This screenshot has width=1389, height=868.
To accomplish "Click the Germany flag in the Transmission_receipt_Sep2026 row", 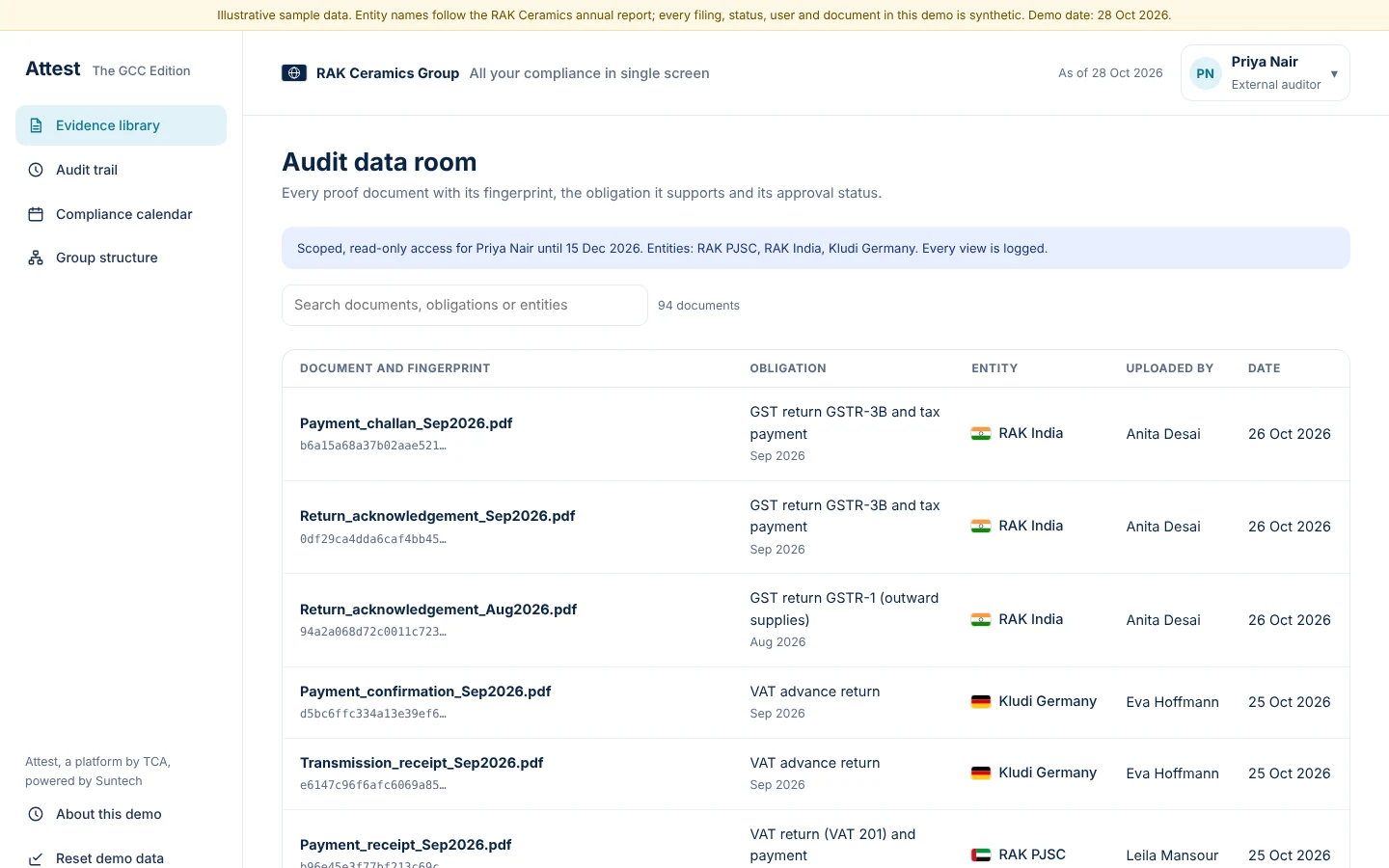I will click(x=981, y=773).
